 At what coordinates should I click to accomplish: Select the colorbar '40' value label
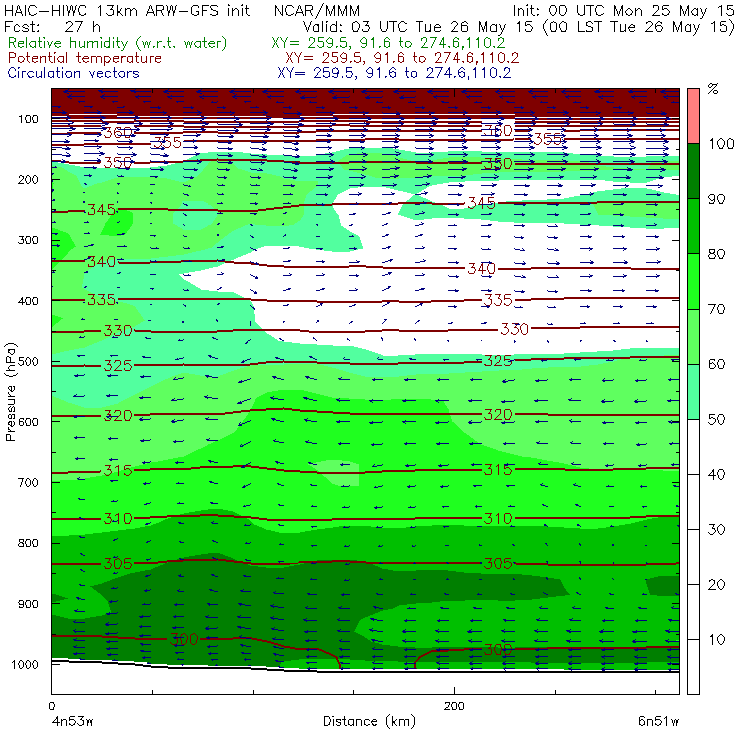[x=717, y=474]
